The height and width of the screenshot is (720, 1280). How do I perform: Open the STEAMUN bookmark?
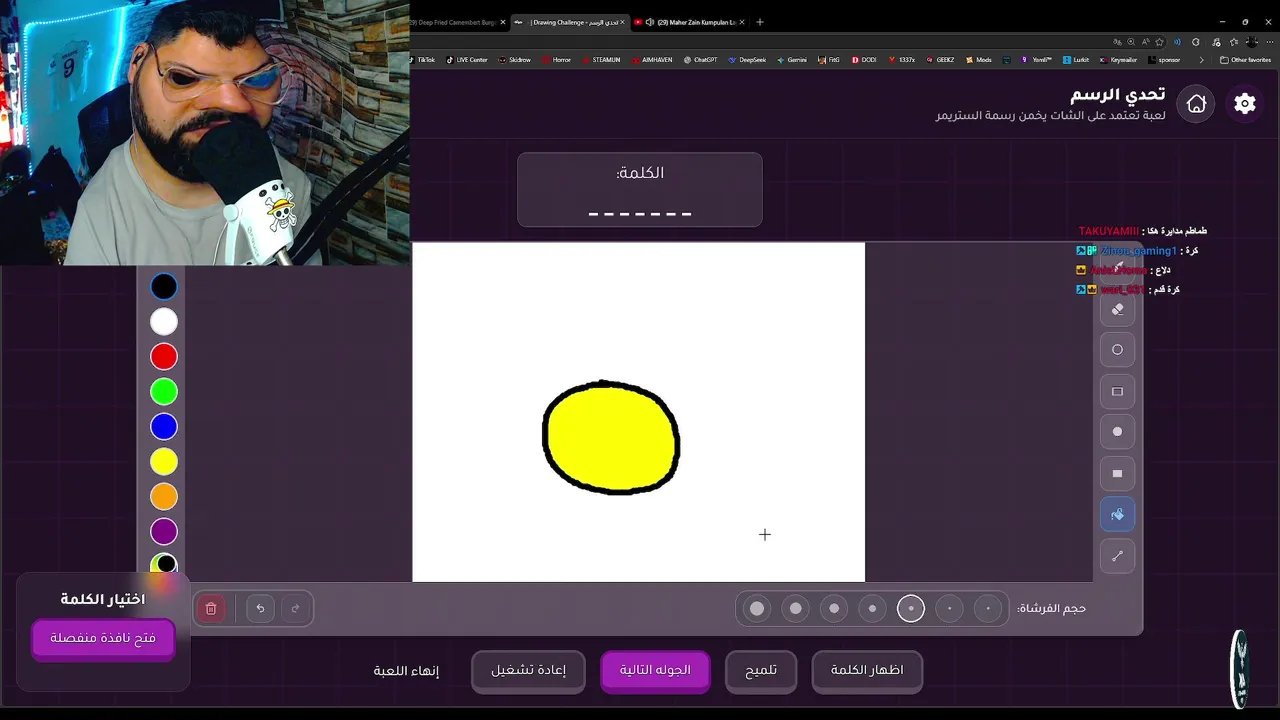pyautogui.click(x=601, y=60)
